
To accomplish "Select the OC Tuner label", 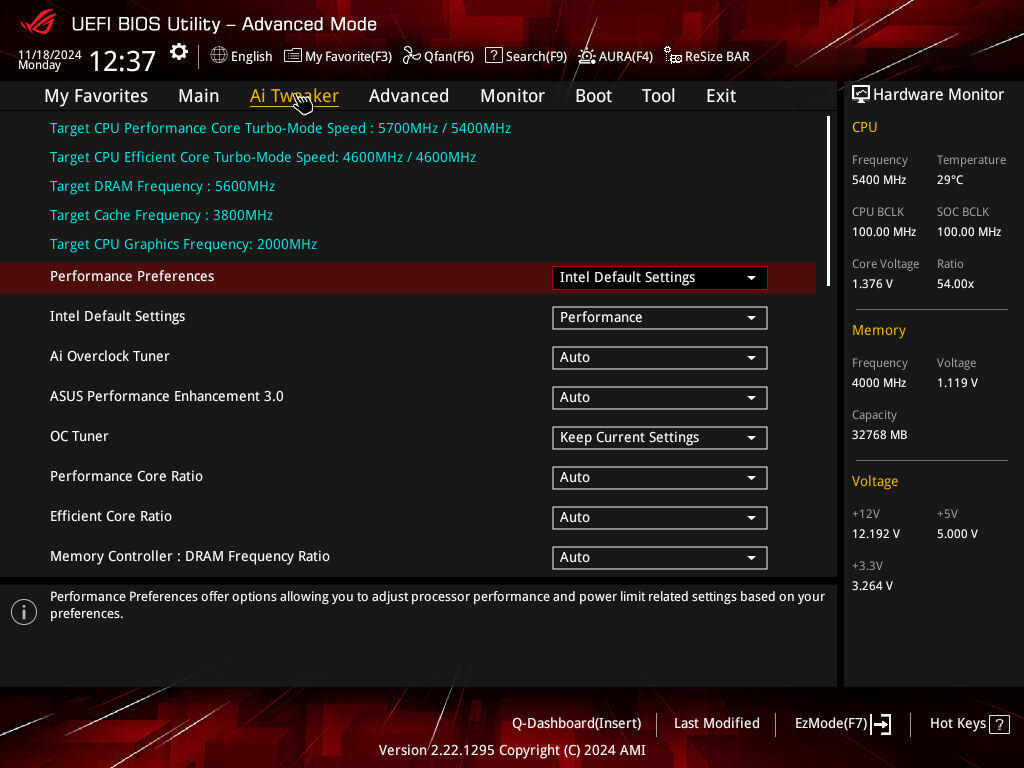I will tap(79, 436).
